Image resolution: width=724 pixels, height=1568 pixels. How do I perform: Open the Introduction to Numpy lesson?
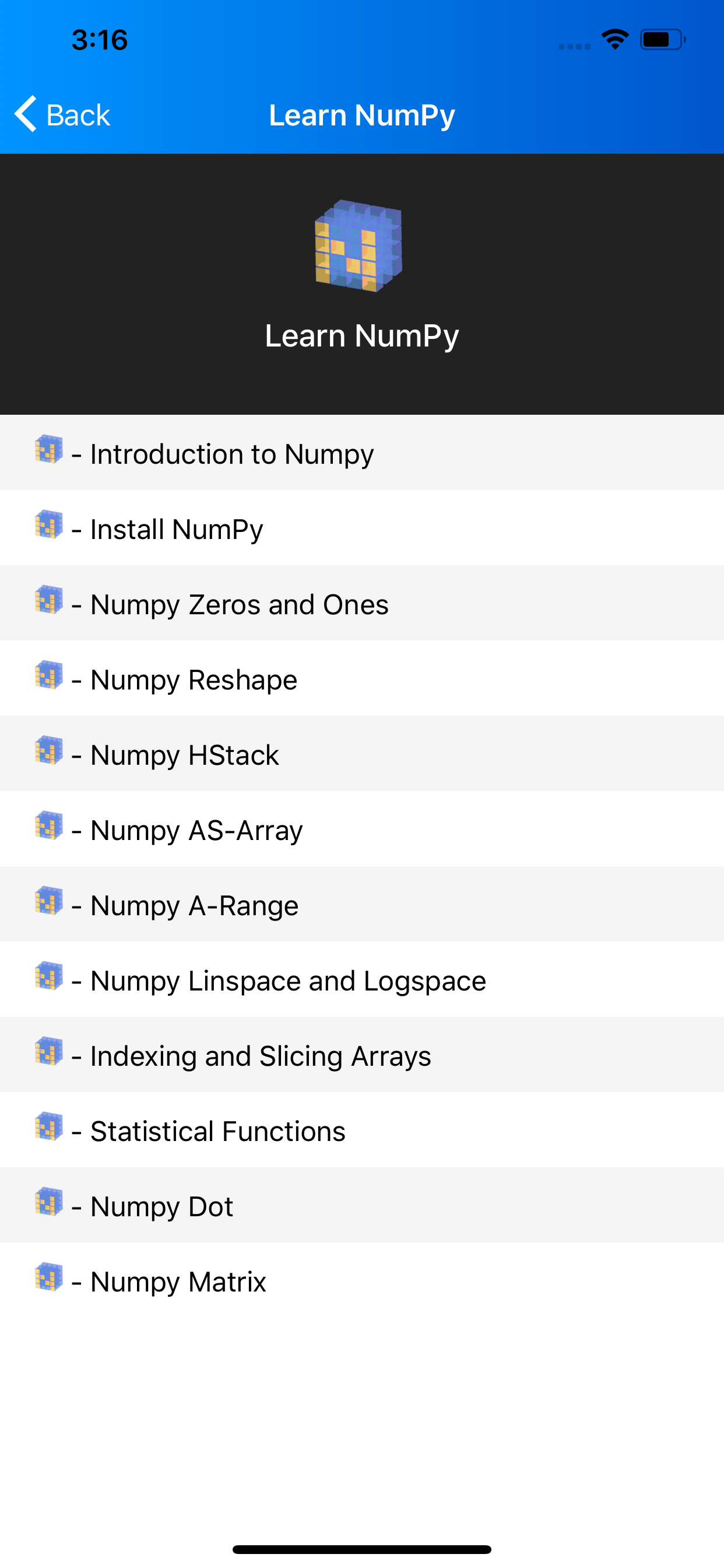pos(231,453)
